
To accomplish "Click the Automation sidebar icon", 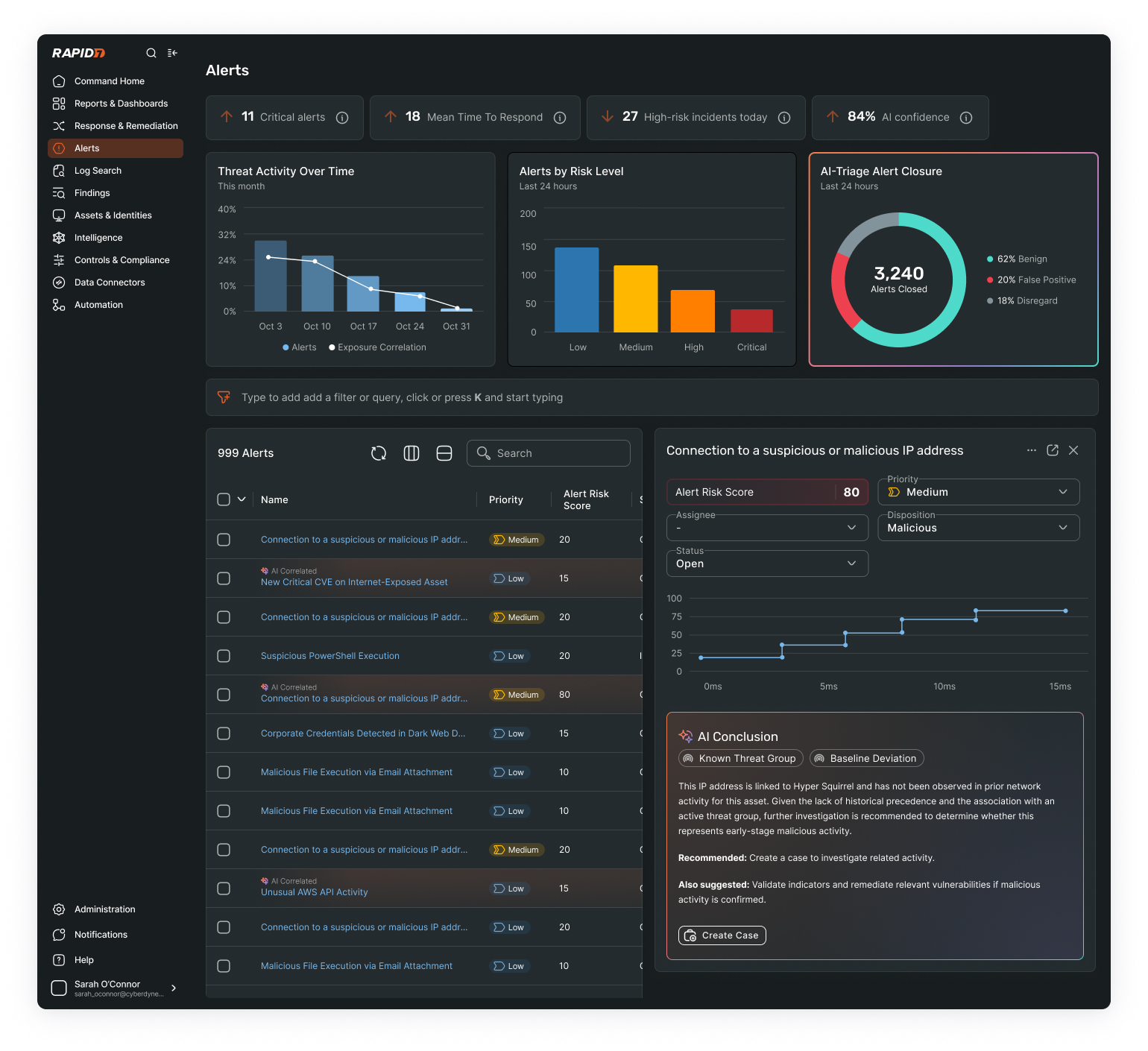I will pyautogui.click(x=59, y=305).
